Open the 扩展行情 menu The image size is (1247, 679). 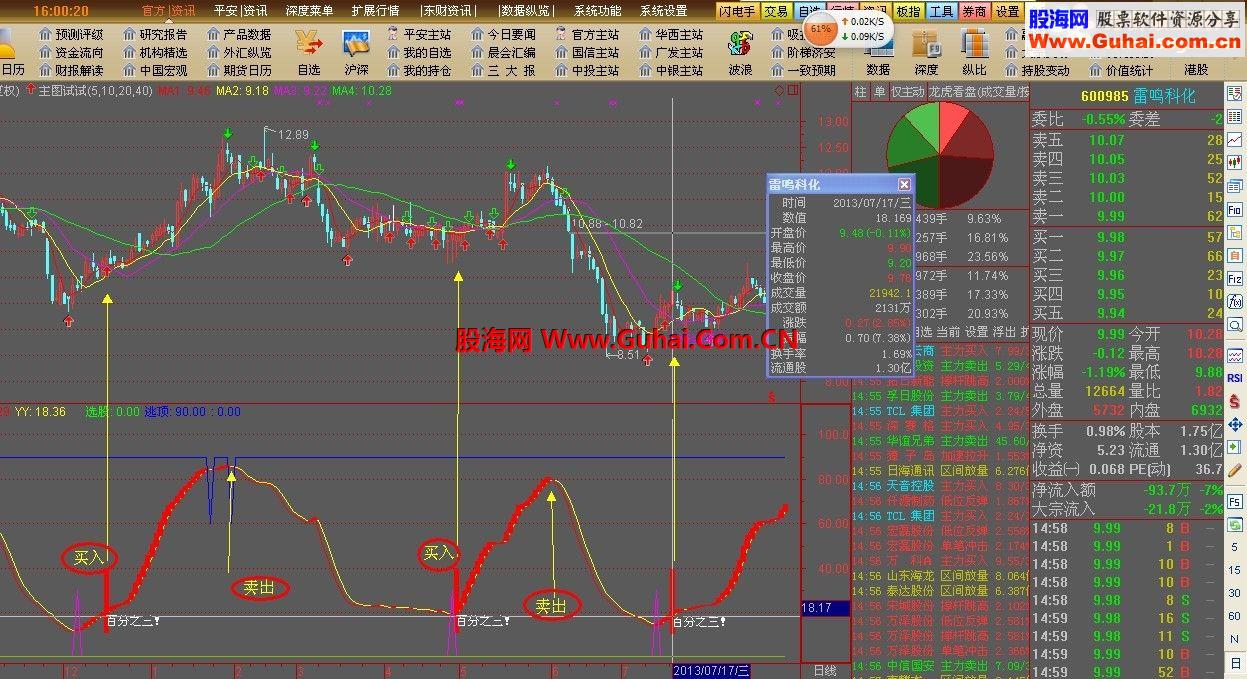point(375,11)
